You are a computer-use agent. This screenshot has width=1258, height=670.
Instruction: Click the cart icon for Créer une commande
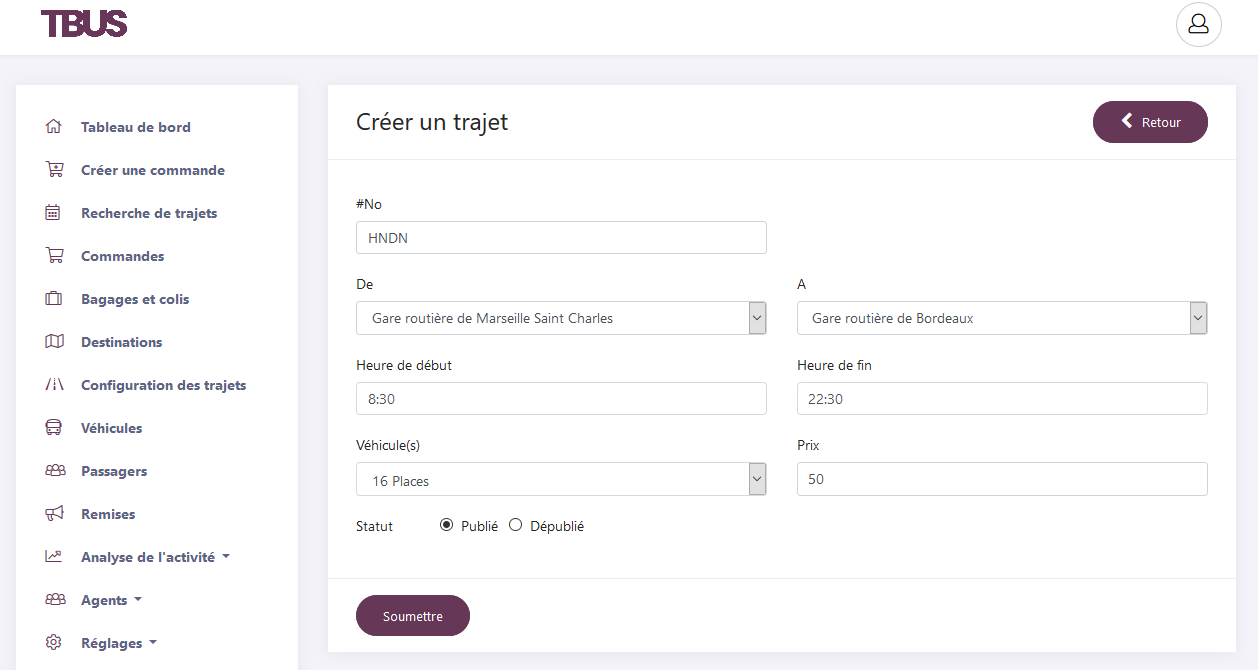(54, 170)
